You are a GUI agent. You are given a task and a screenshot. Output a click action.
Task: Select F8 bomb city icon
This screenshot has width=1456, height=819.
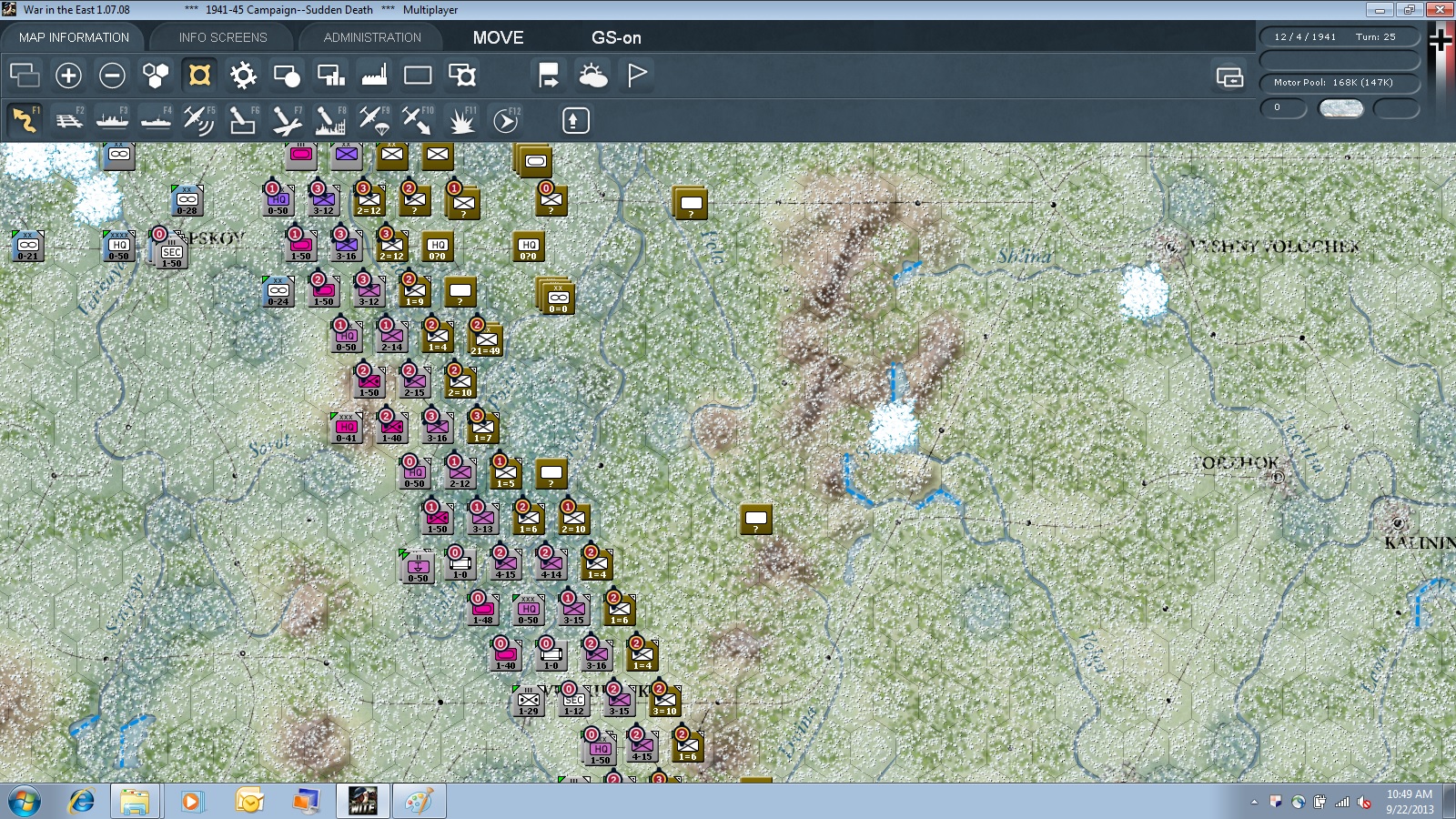point(330,120)
